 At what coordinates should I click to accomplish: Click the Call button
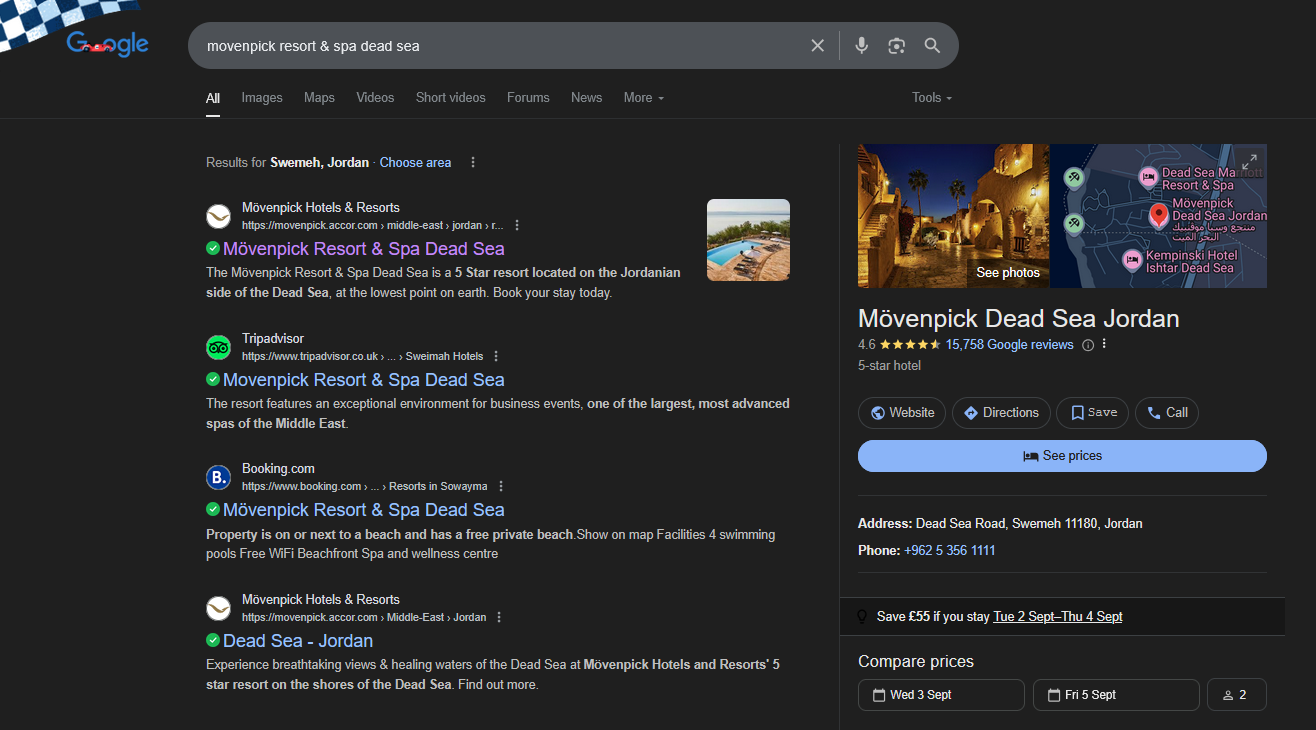point(1167,413)
